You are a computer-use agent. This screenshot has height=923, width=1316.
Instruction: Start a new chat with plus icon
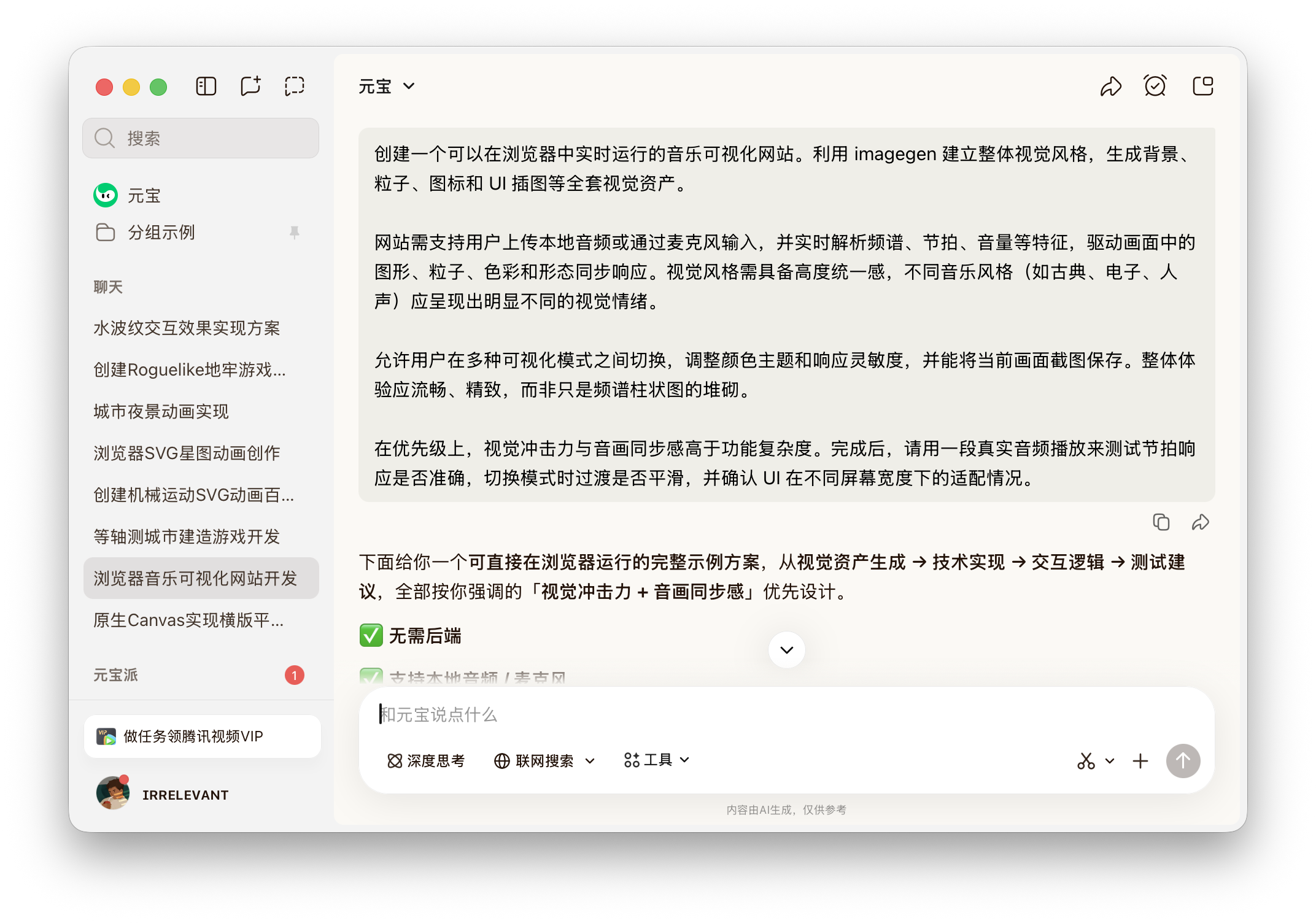250,87
